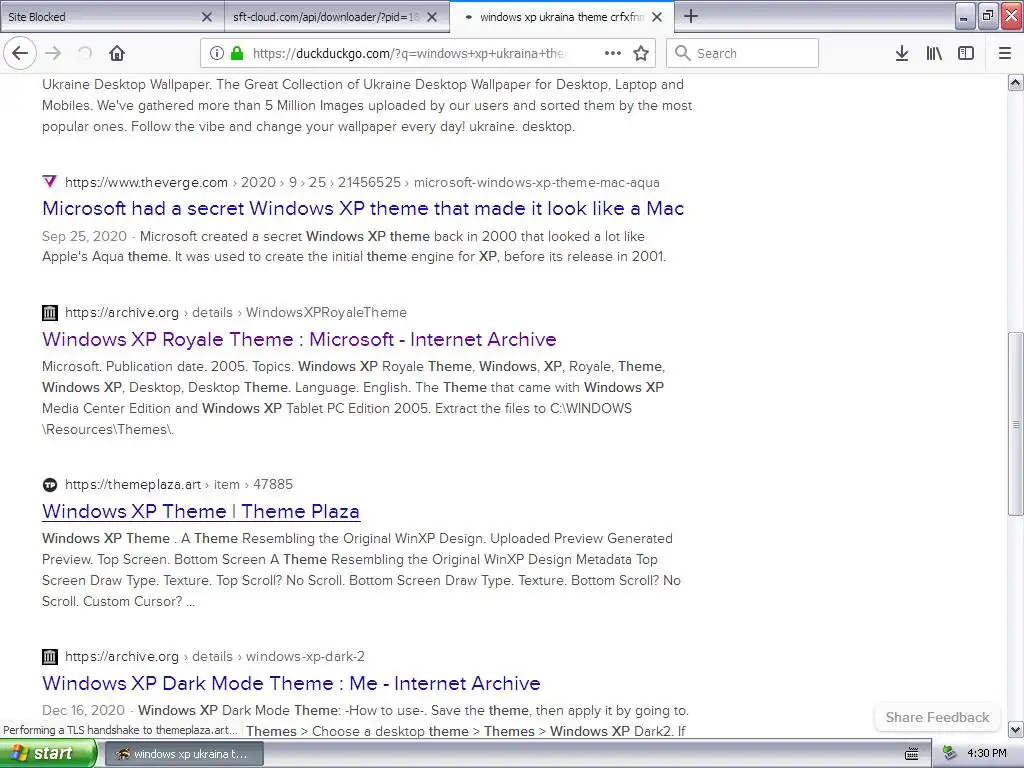The image size is (1024, 768).
Task: Click the Share Feedback button
Action: 937,717
